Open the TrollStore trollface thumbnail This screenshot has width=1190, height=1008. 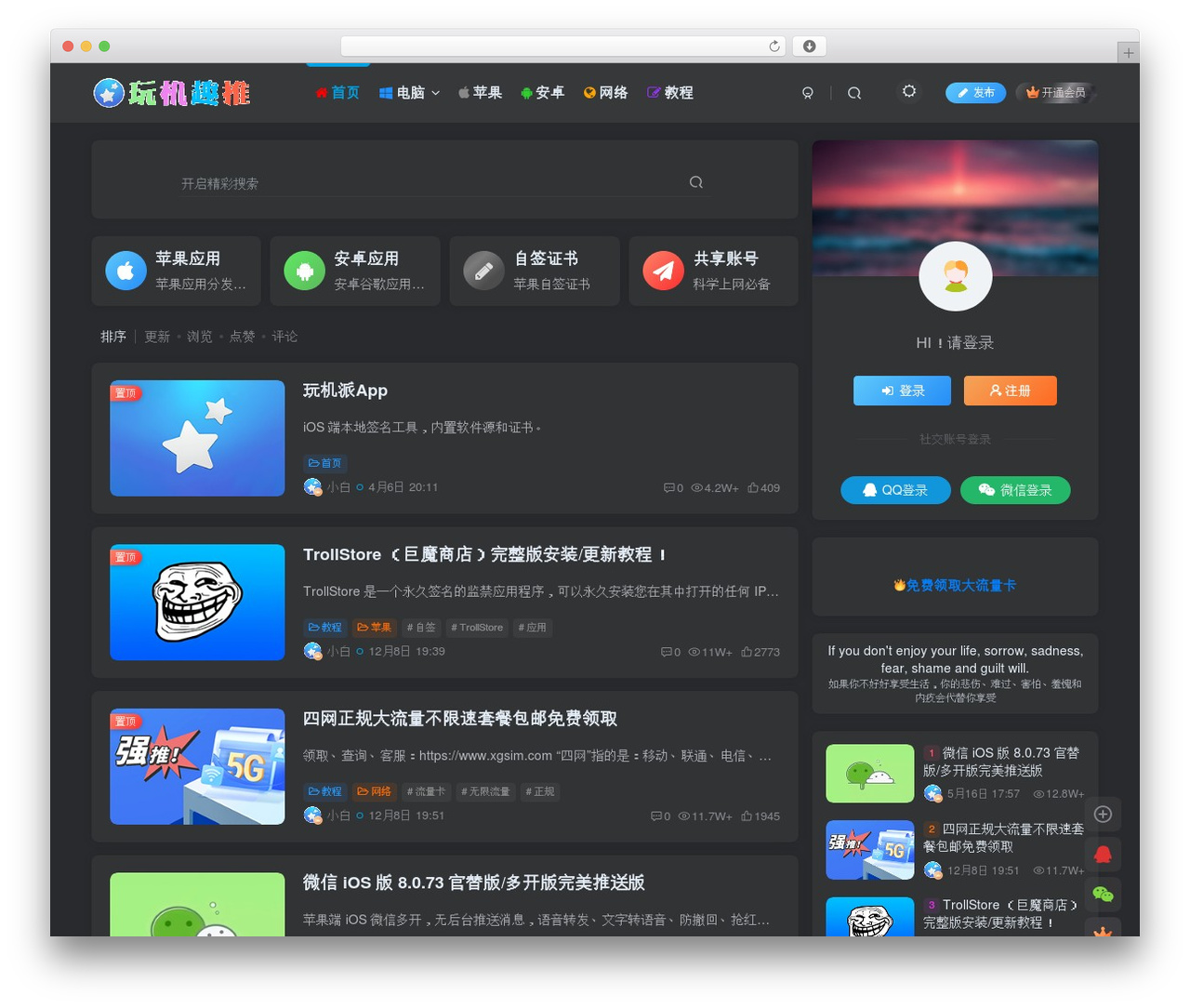[197, 602]
